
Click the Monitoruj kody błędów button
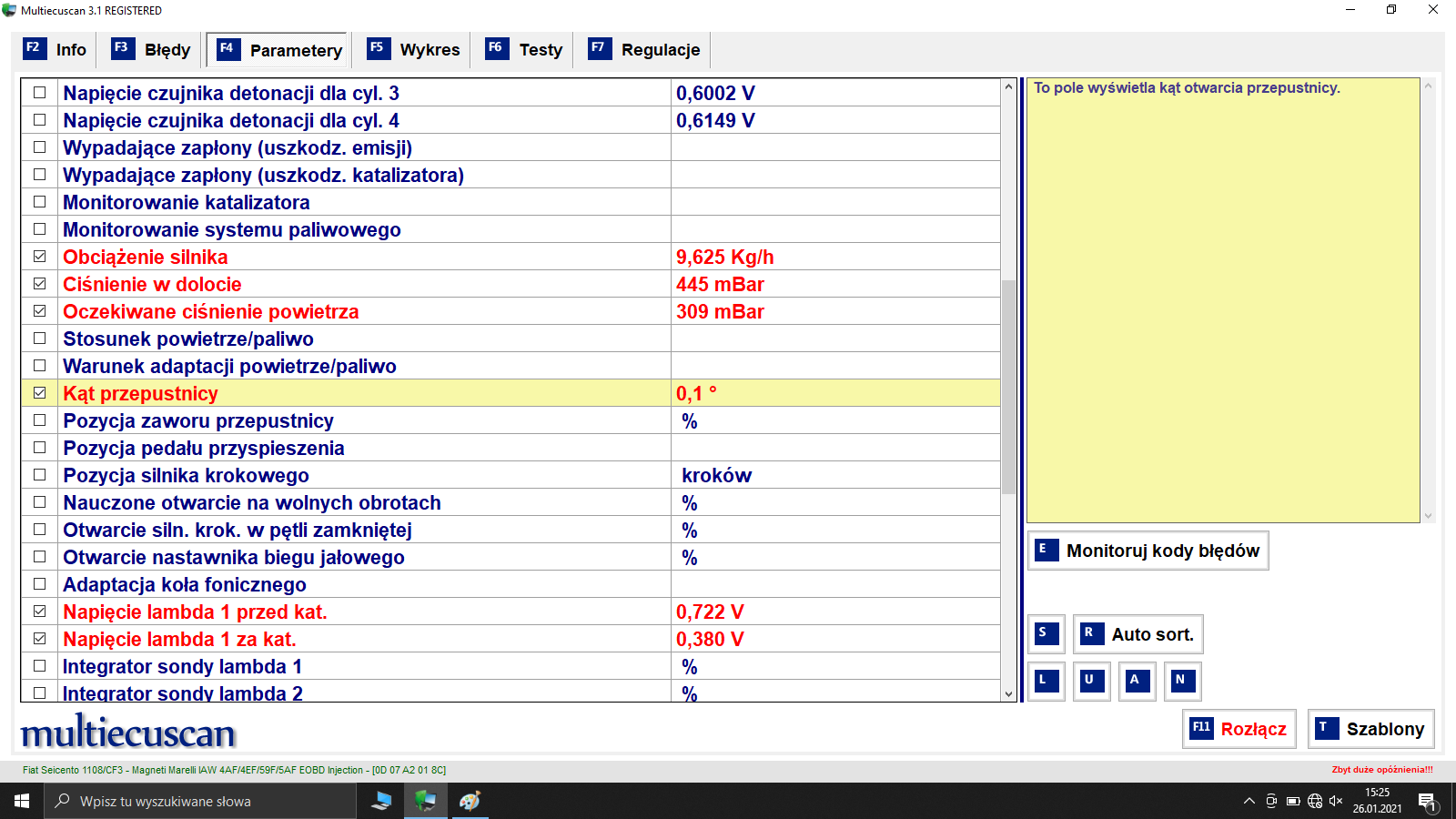(x=1148, y=551)
